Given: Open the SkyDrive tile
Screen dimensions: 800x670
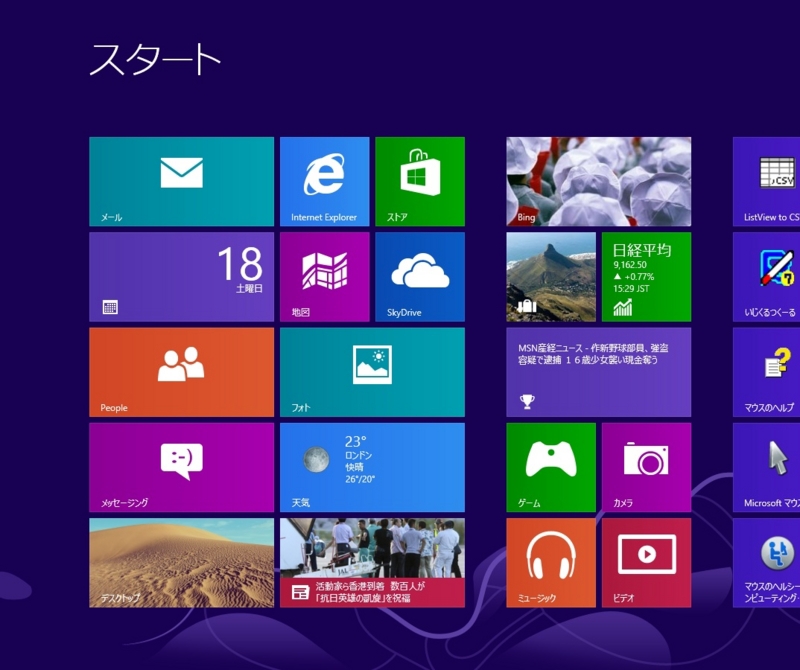Looking at the screenshot, I should click(x=420, y=277).
